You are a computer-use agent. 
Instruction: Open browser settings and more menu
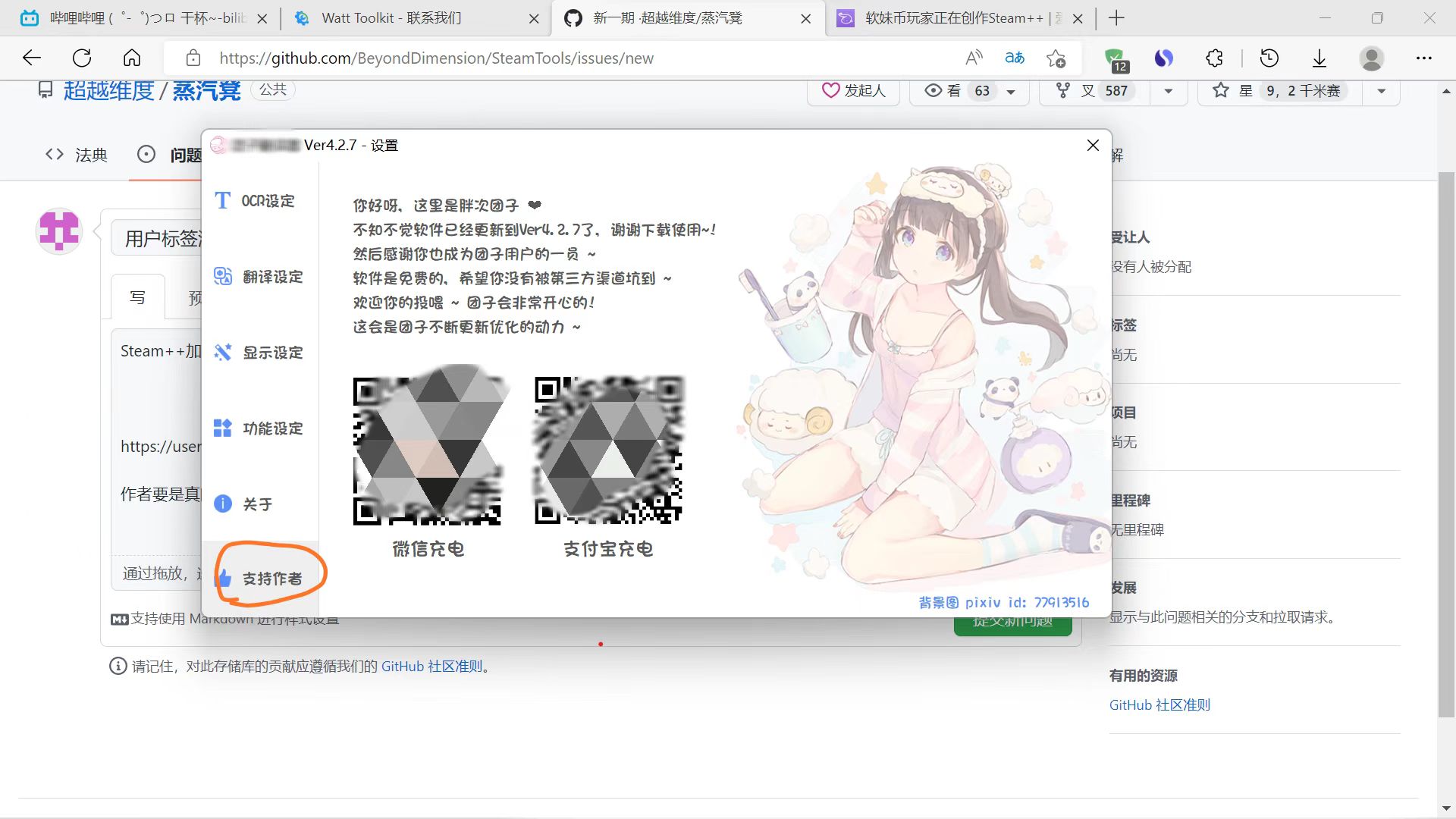(x=1424, y=58)
